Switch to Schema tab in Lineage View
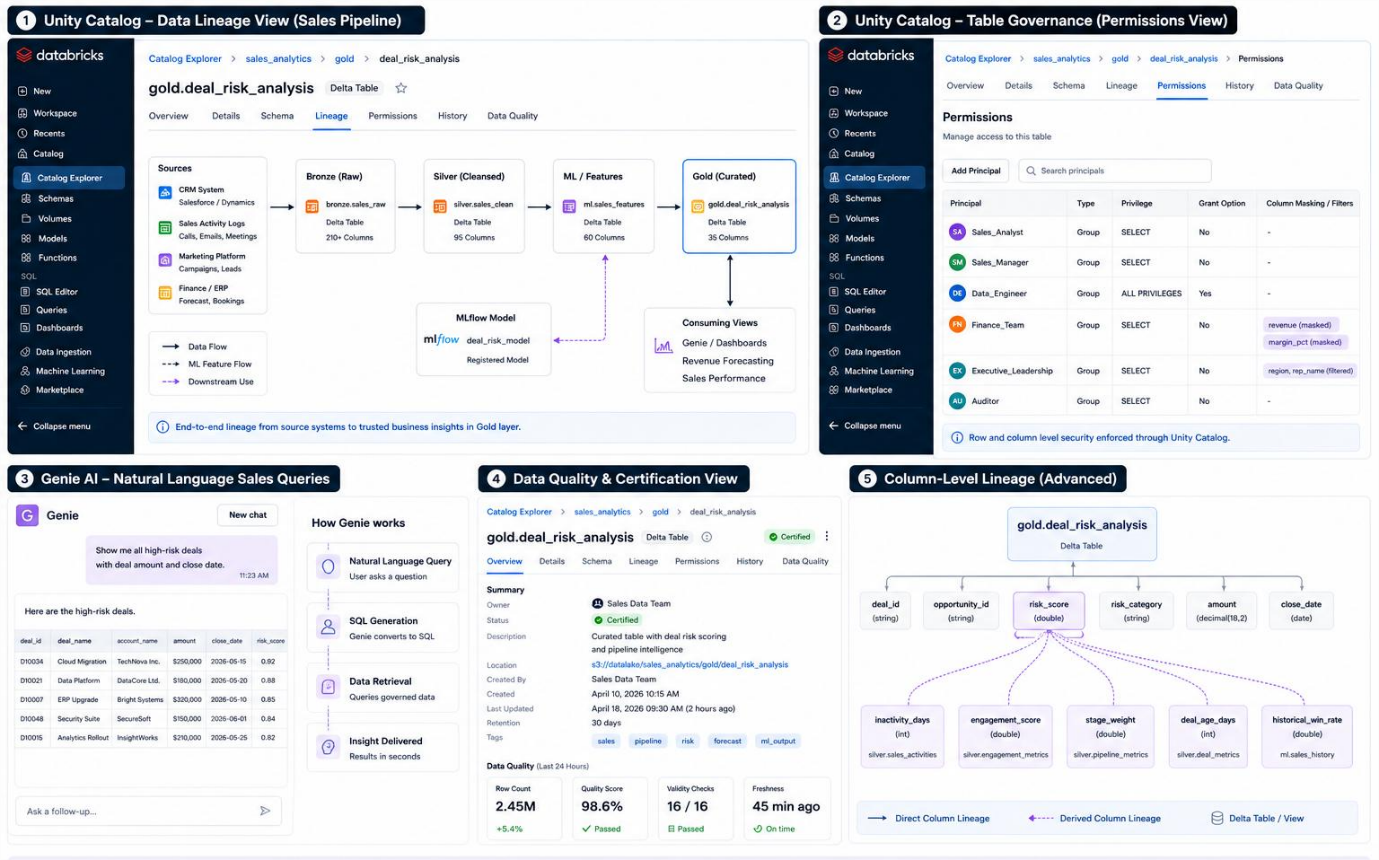The image size is (1379, 860). tap(277, 116)
